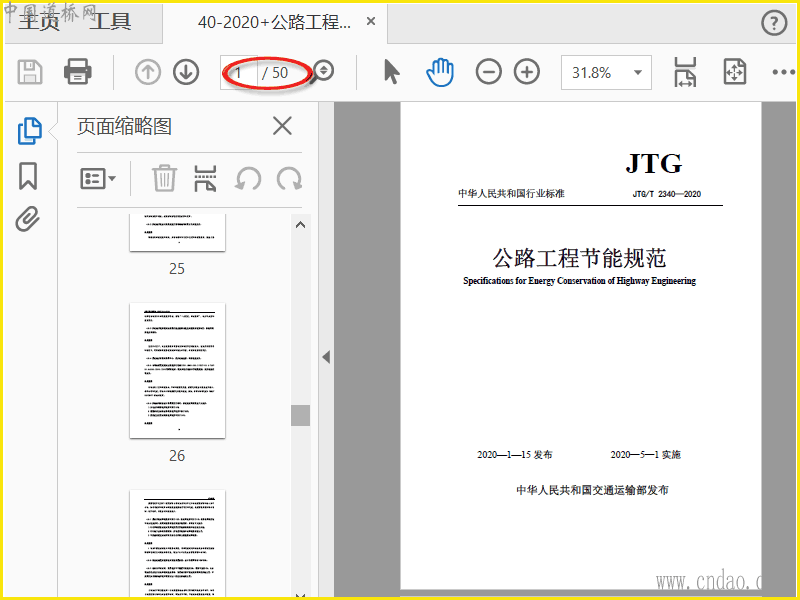Select the arrow selection tool

[391, 71]
